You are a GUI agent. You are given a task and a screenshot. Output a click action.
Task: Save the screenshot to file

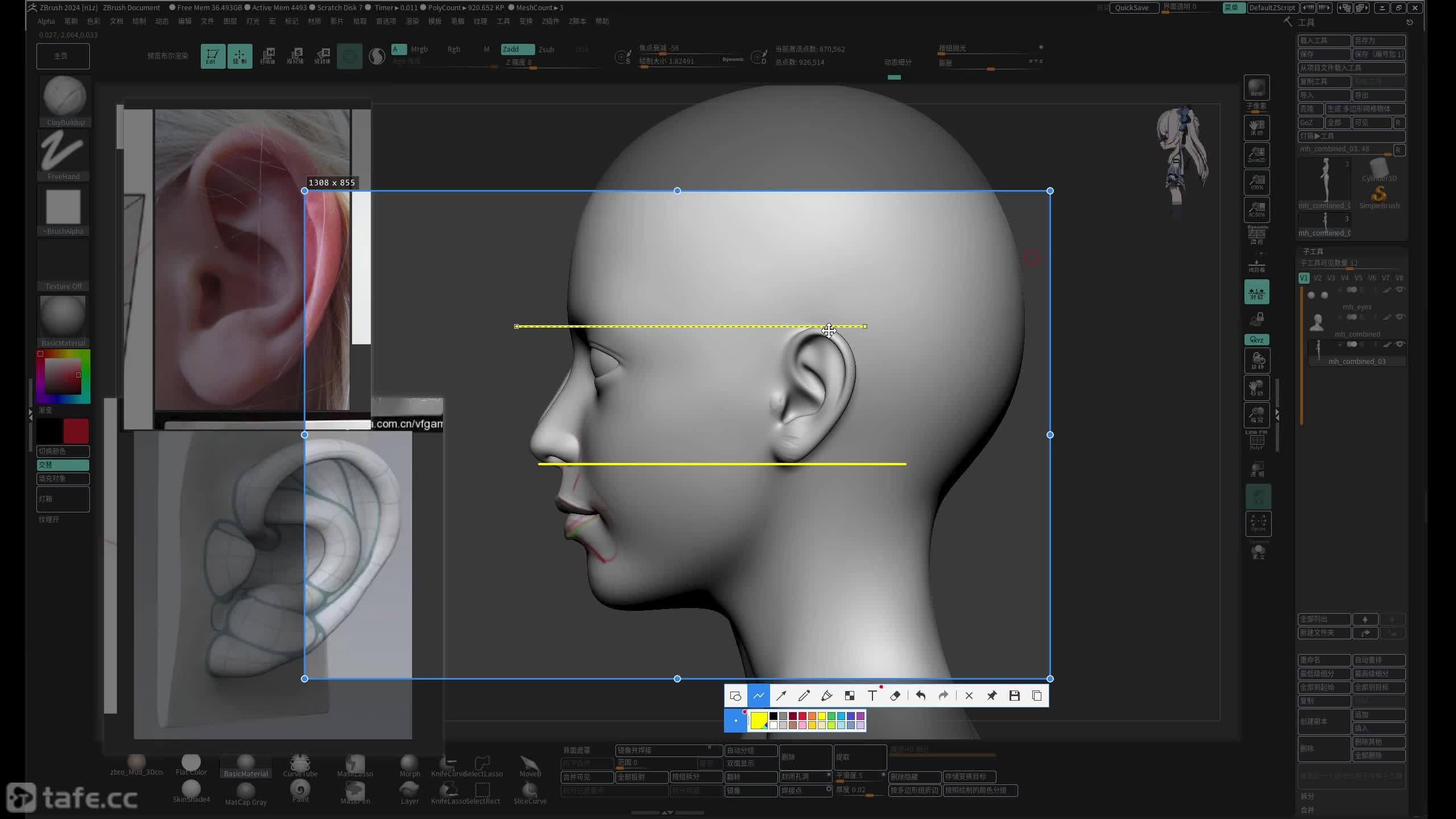1014,696
